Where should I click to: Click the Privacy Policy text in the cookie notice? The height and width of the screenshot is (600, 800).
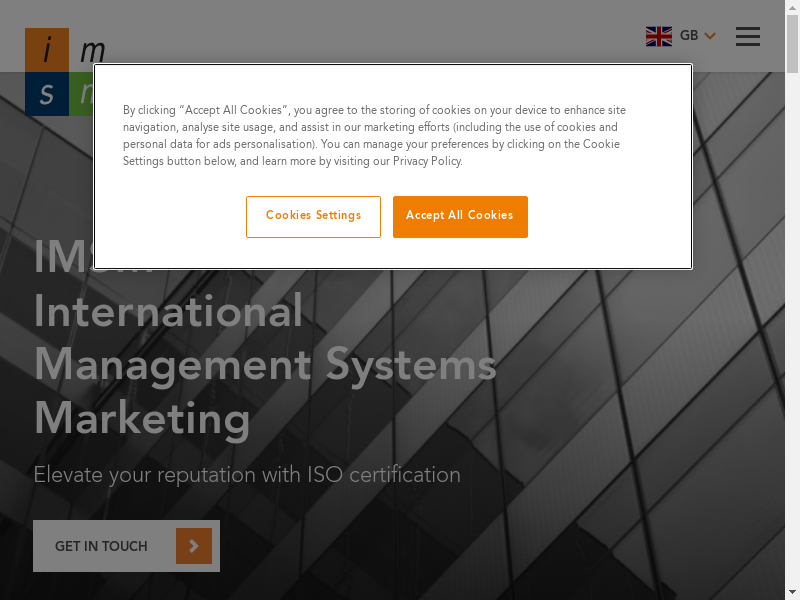[427, 161]
